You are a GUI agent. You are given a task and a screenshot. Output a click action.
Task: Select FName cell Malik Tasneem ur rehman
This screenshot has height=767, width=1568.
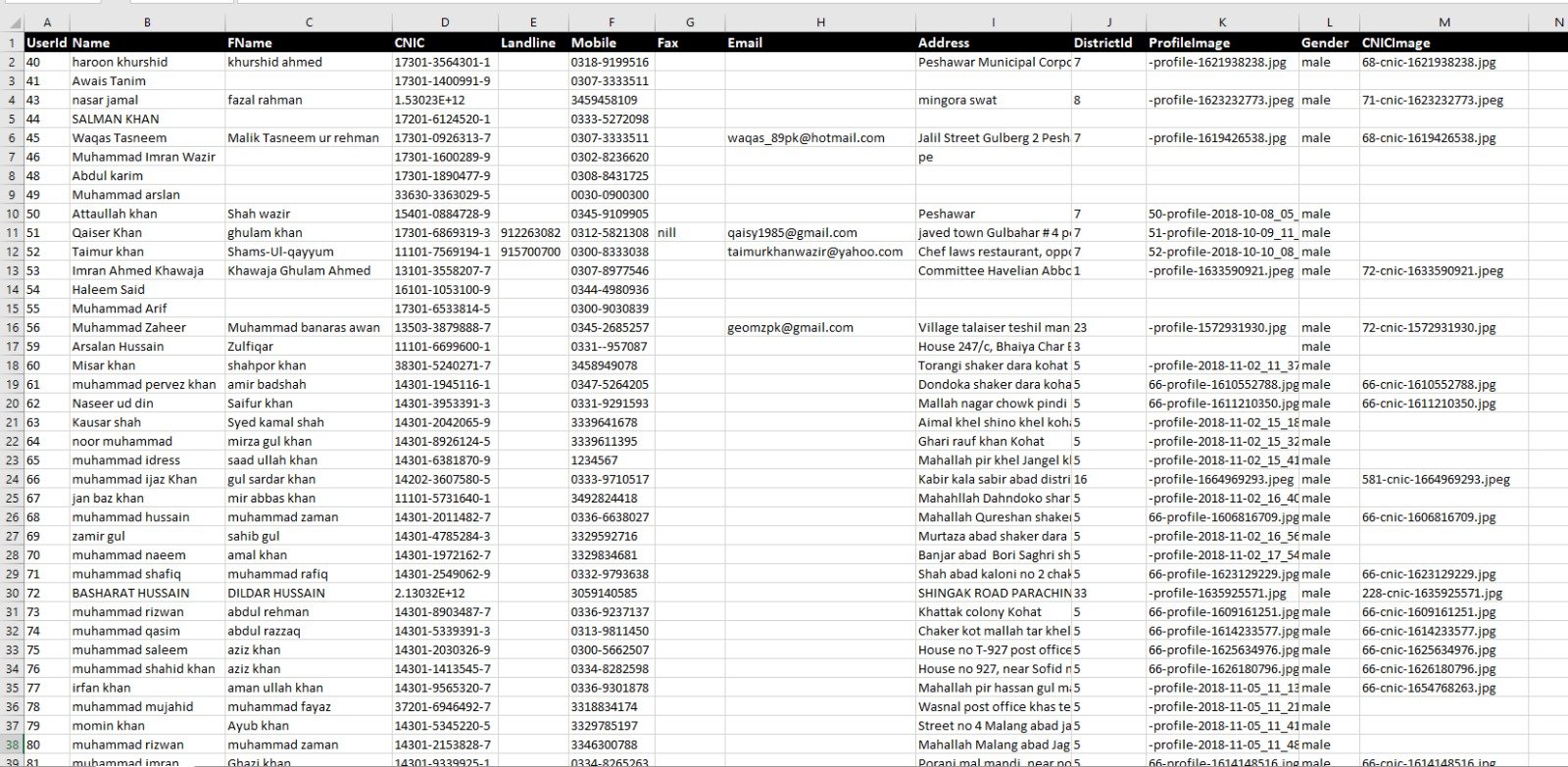click(x=308, y=138)
